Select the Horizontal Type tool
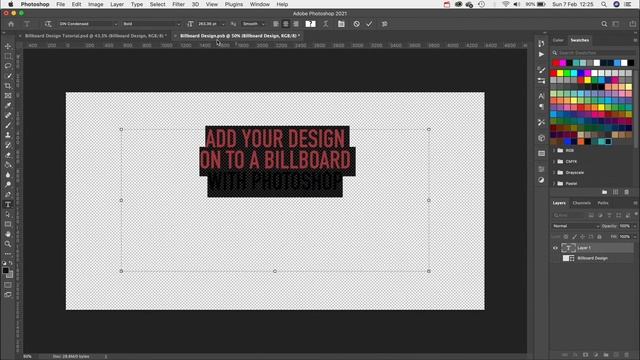 (8, 204)
